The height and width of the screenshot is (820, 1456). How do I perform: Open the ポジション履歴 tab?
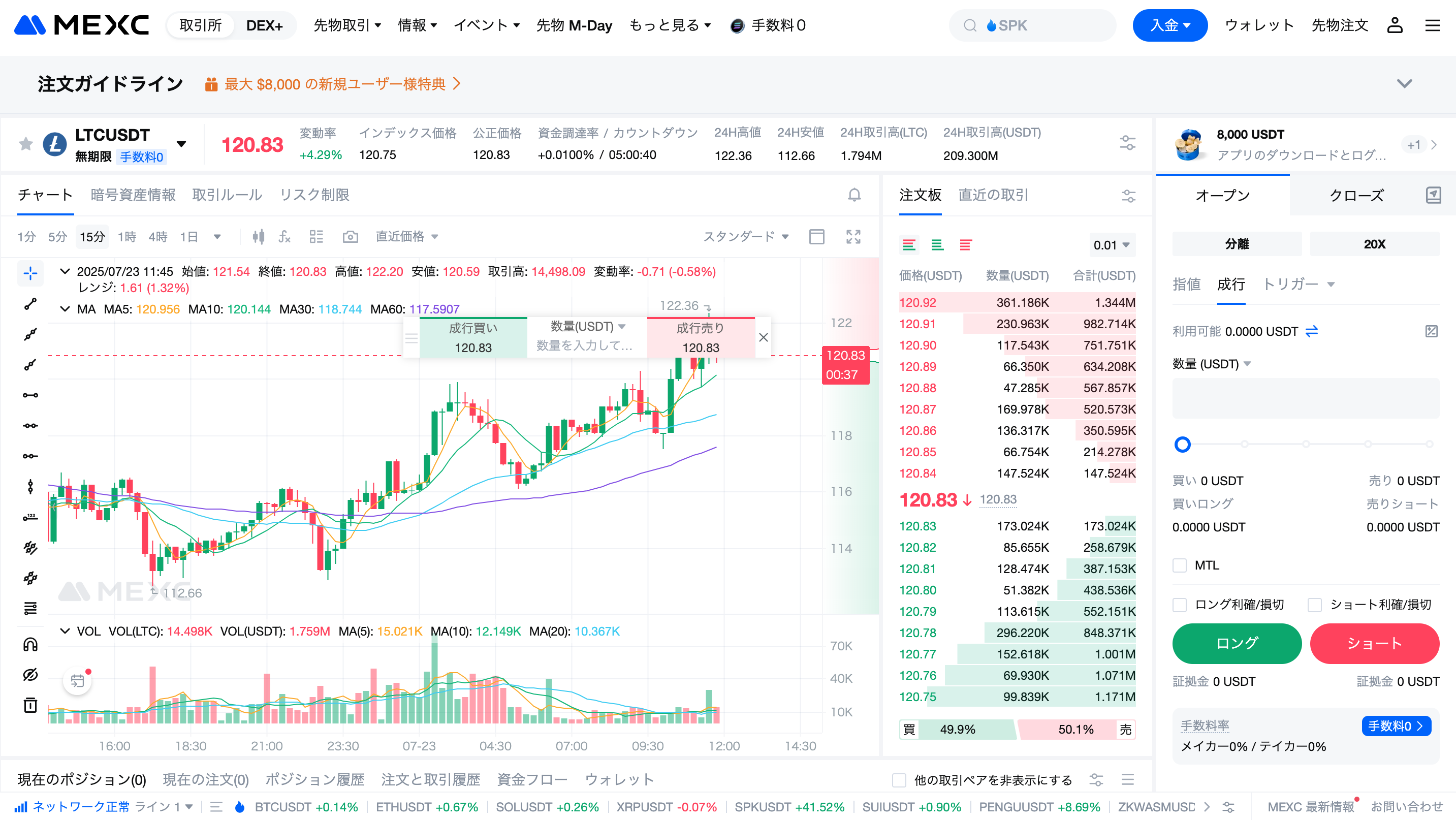click(x=314, y=780)
